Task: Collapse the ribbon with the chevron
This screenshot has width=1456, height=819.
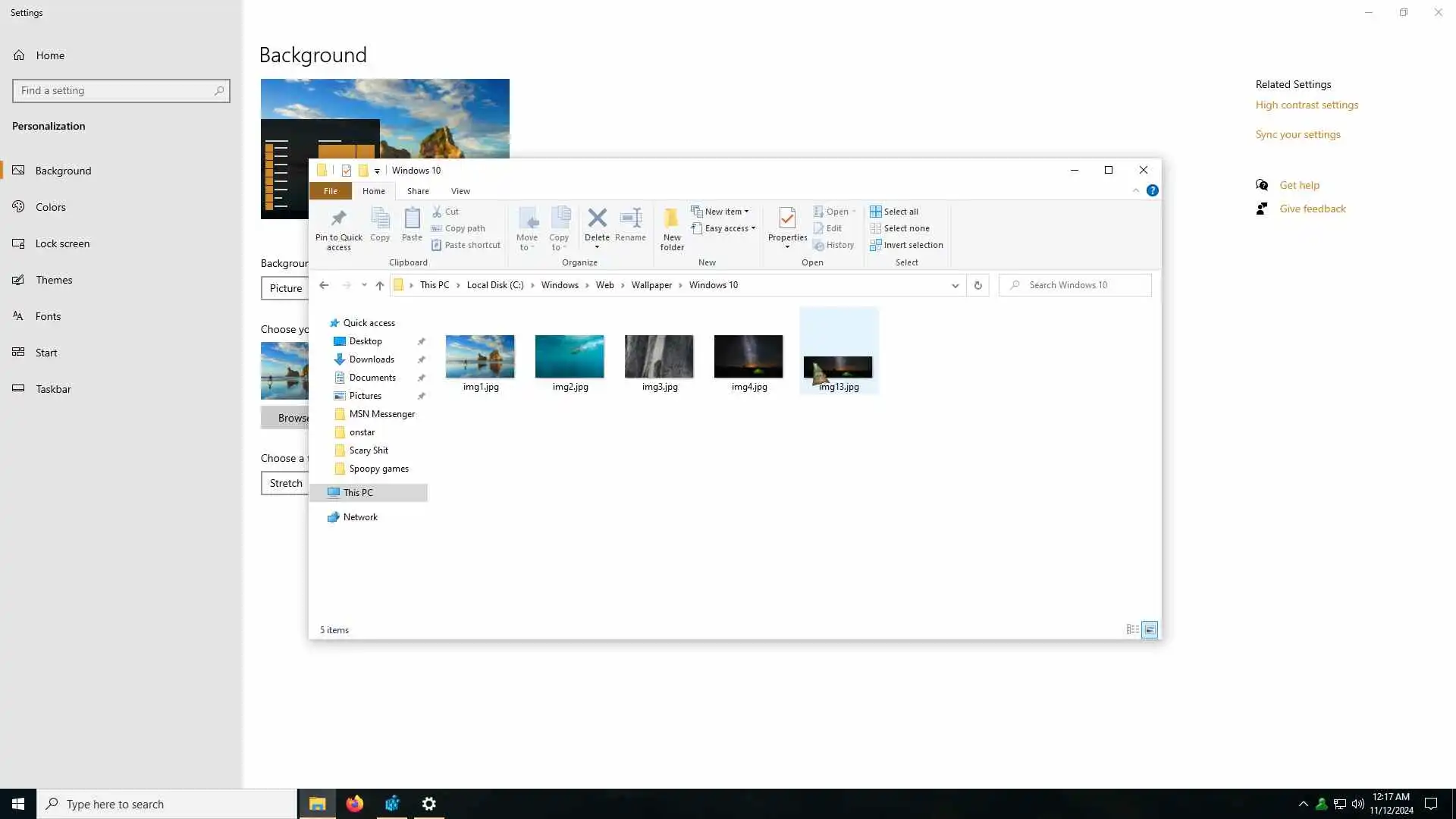Action: point(1135,190)
